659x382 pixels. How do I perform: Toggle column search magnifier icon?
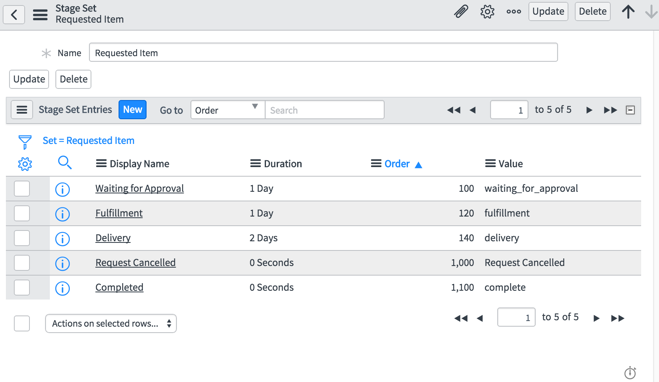(x=64, y=162)
